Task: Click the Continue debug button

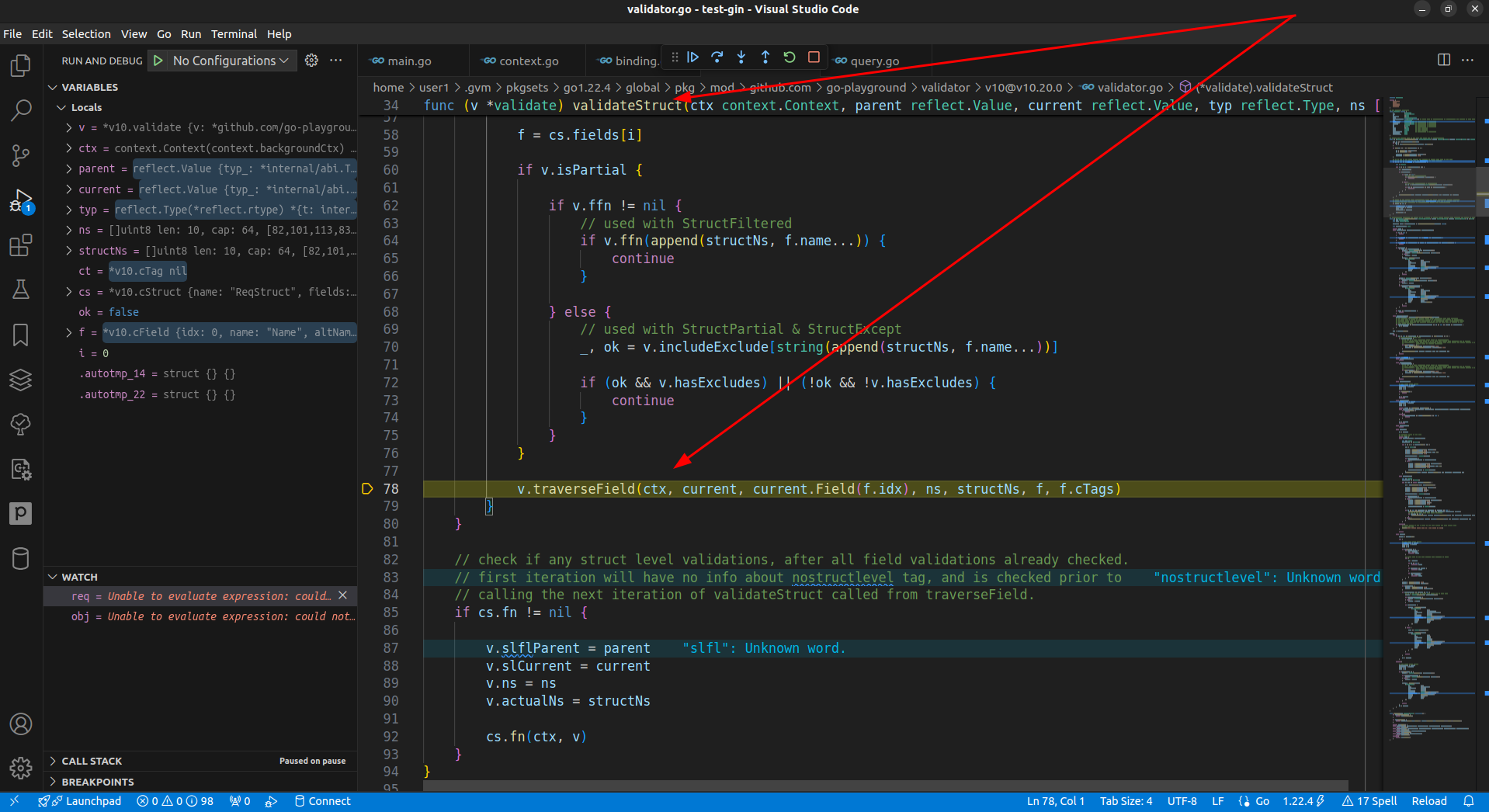Action: click(x=693, y=57)
